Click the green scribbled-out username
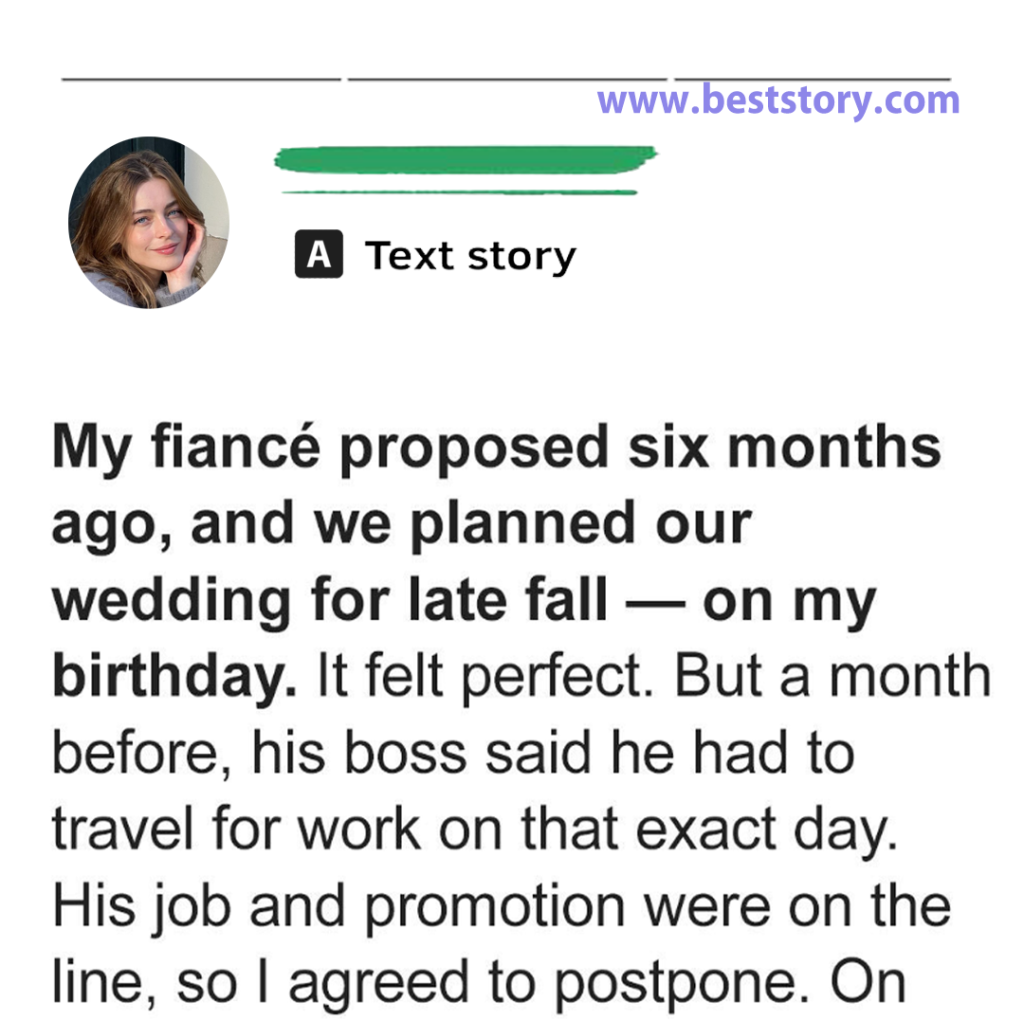The image size is (1024, 1021). click(465, 159)
